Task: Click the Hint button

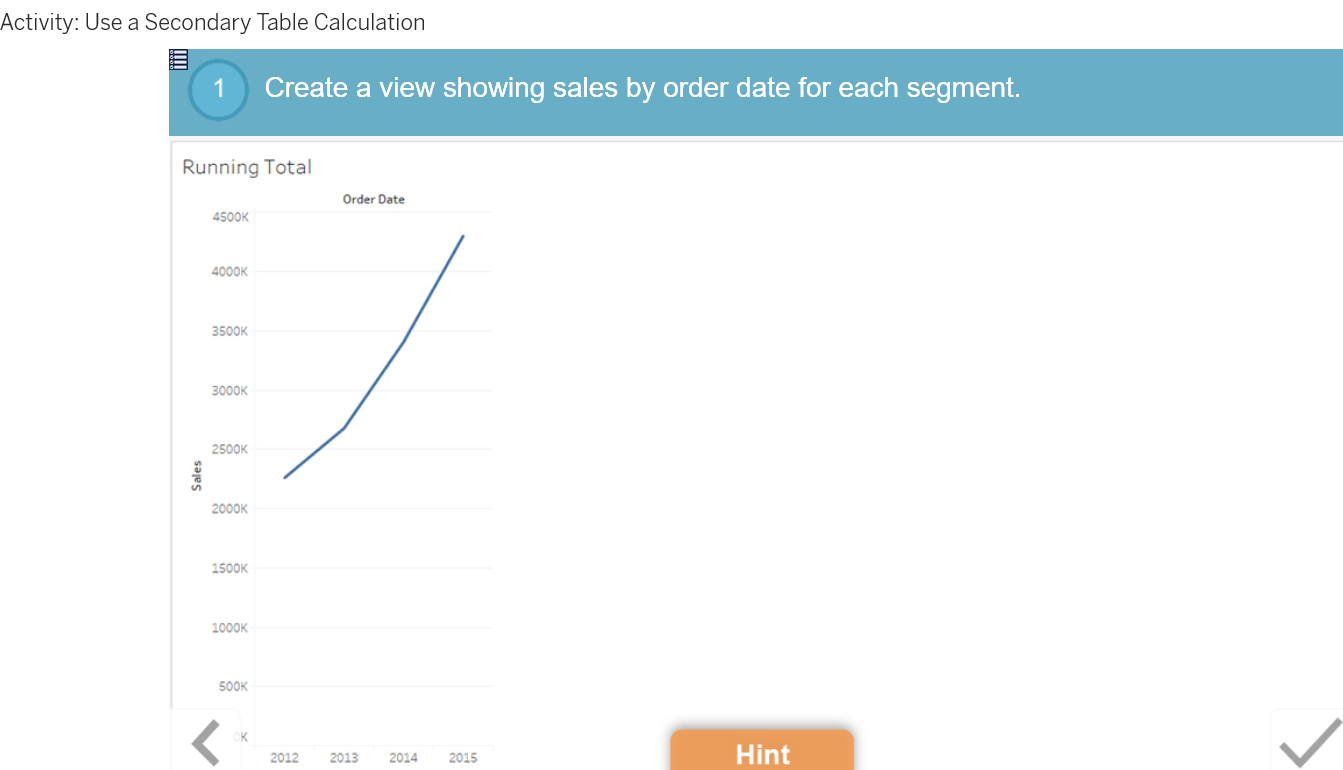Action: point(762,754)
